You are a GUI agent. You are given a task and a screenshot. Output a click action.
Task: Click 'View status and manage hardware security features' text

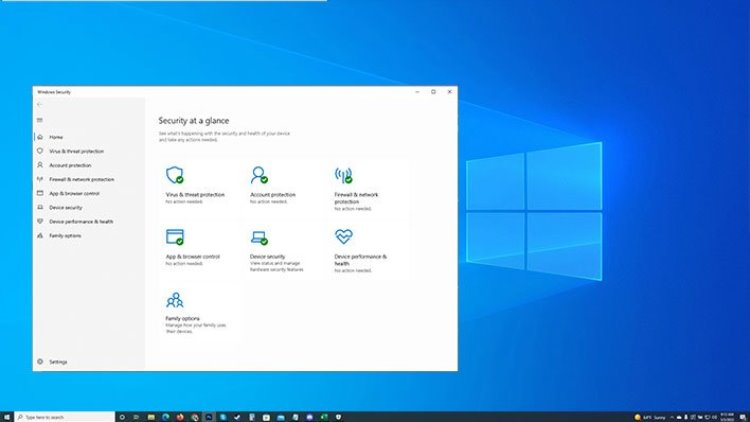pos(276,267)
